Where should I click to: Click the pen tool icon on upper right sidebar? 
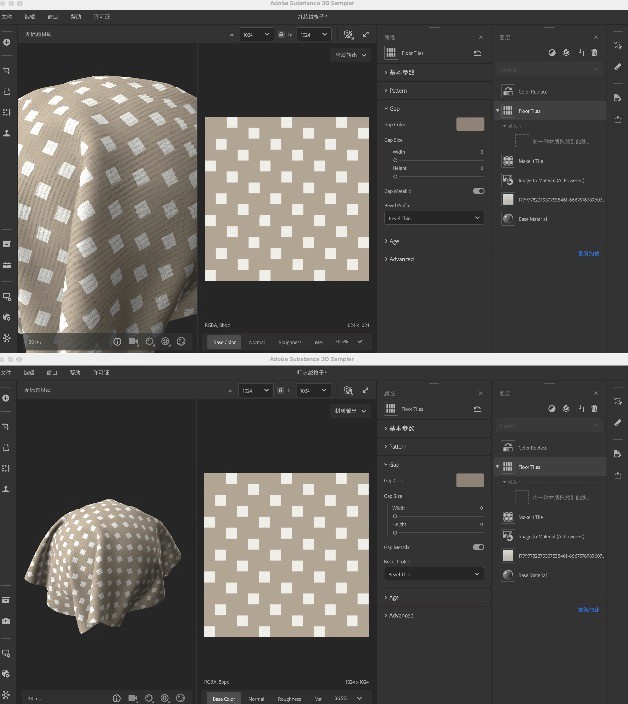click(618, 67)
